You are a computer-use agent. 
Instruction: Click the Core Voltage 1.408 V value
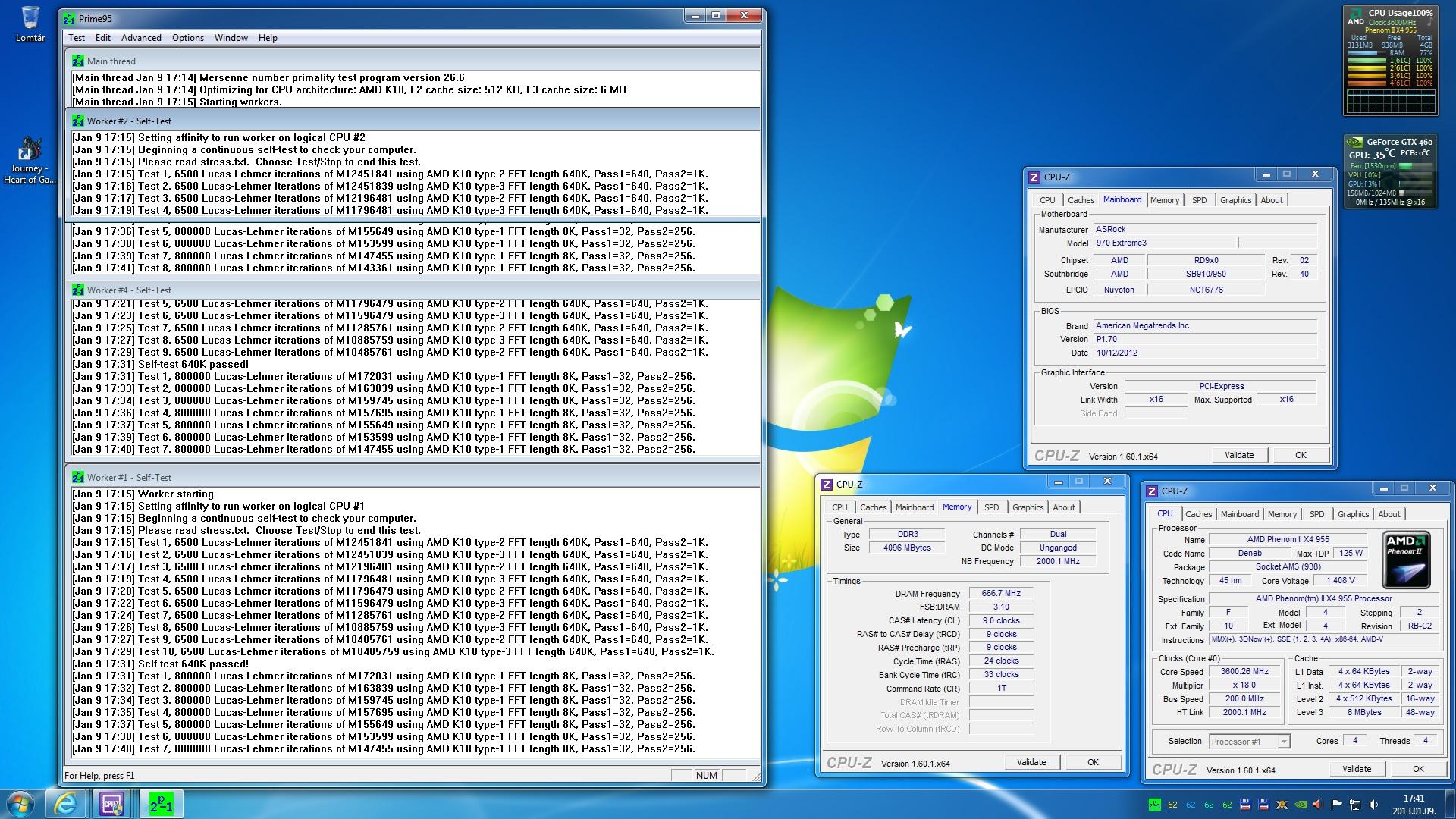pos(1340,581)
